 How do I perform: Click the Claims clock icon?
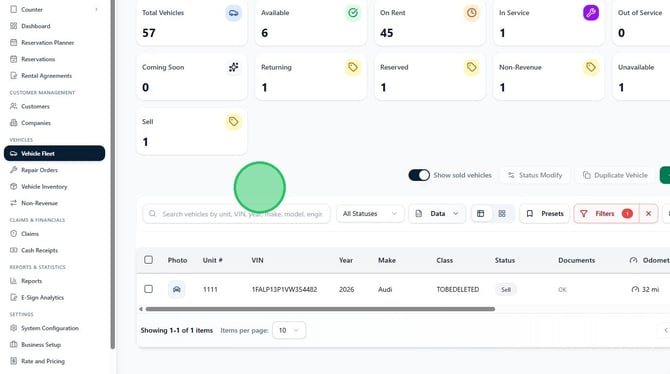[14, 233]
